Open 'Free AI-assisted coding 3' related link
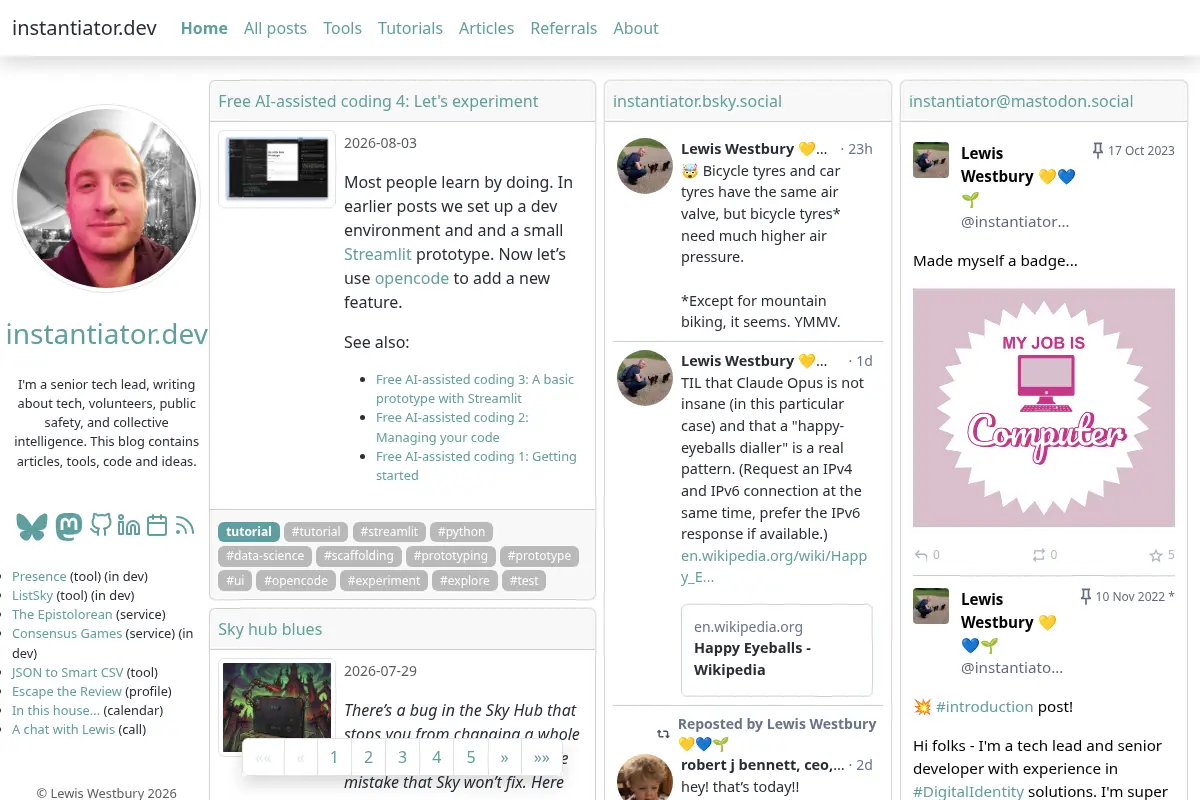The width and height of the screenshot is (1200, 800). (x=475, y=389)
